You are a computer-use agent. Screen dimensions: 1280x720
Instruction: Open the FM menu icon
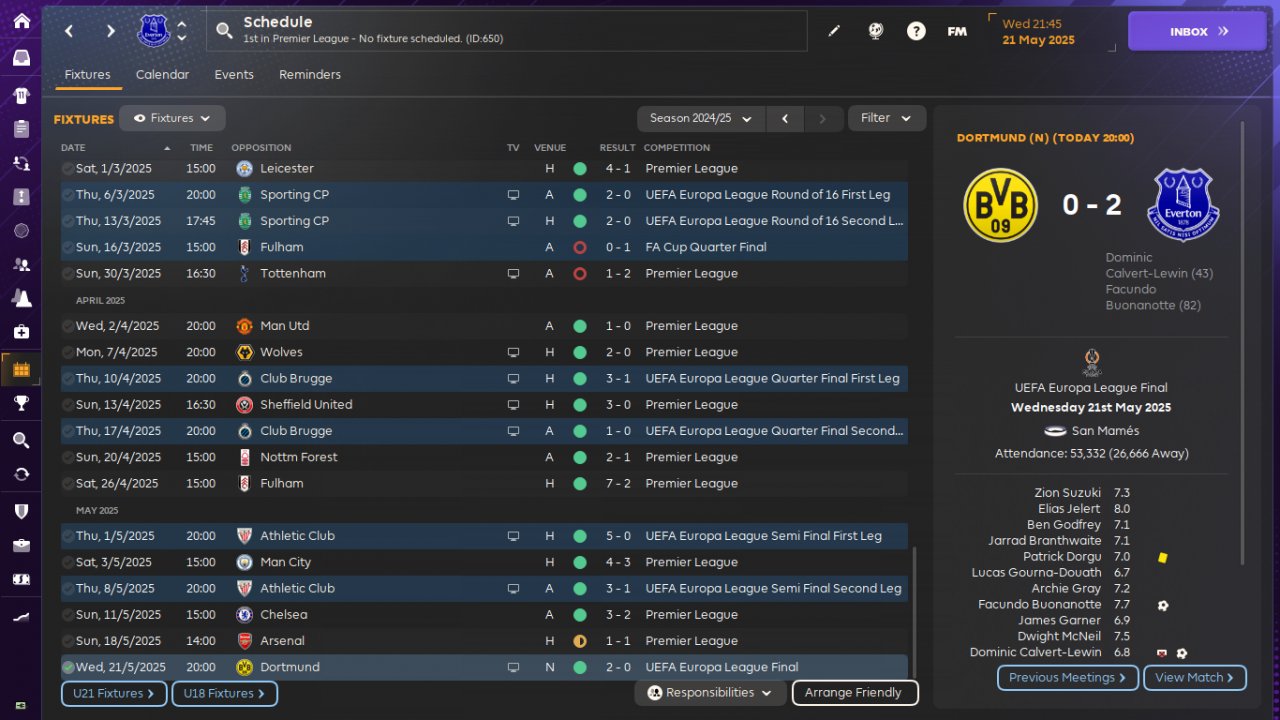pyautogui.click(x=957, y=31)
